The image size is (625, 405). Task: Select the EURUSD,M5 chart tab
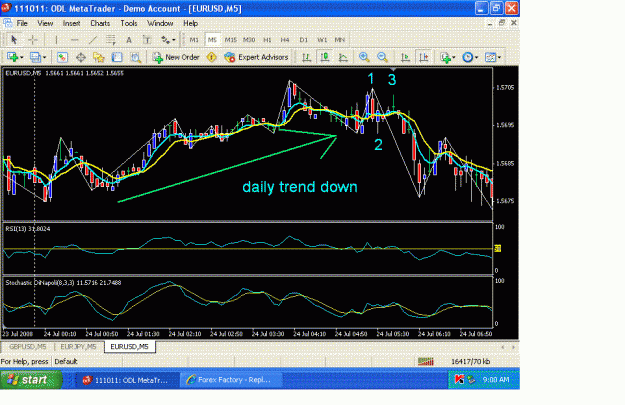(x=130, y=346)
